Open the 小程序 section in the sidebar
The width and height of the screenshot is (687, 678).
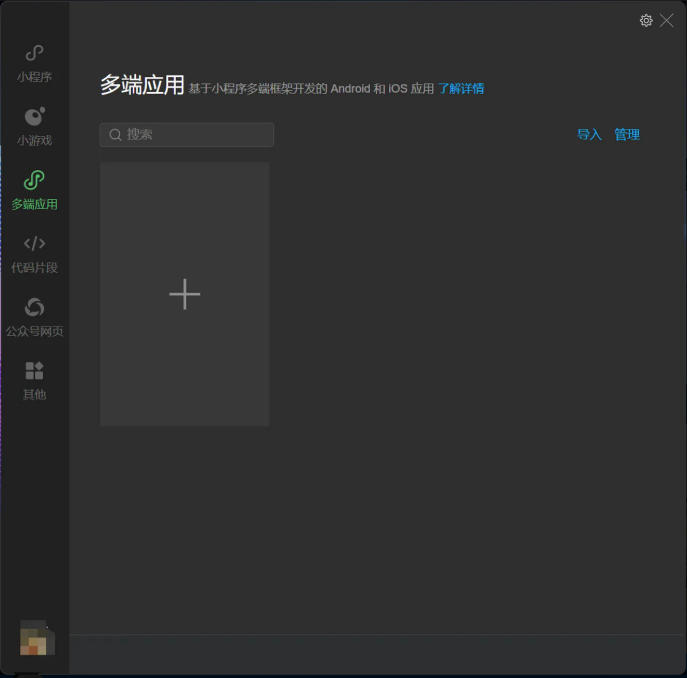[34, 64]
